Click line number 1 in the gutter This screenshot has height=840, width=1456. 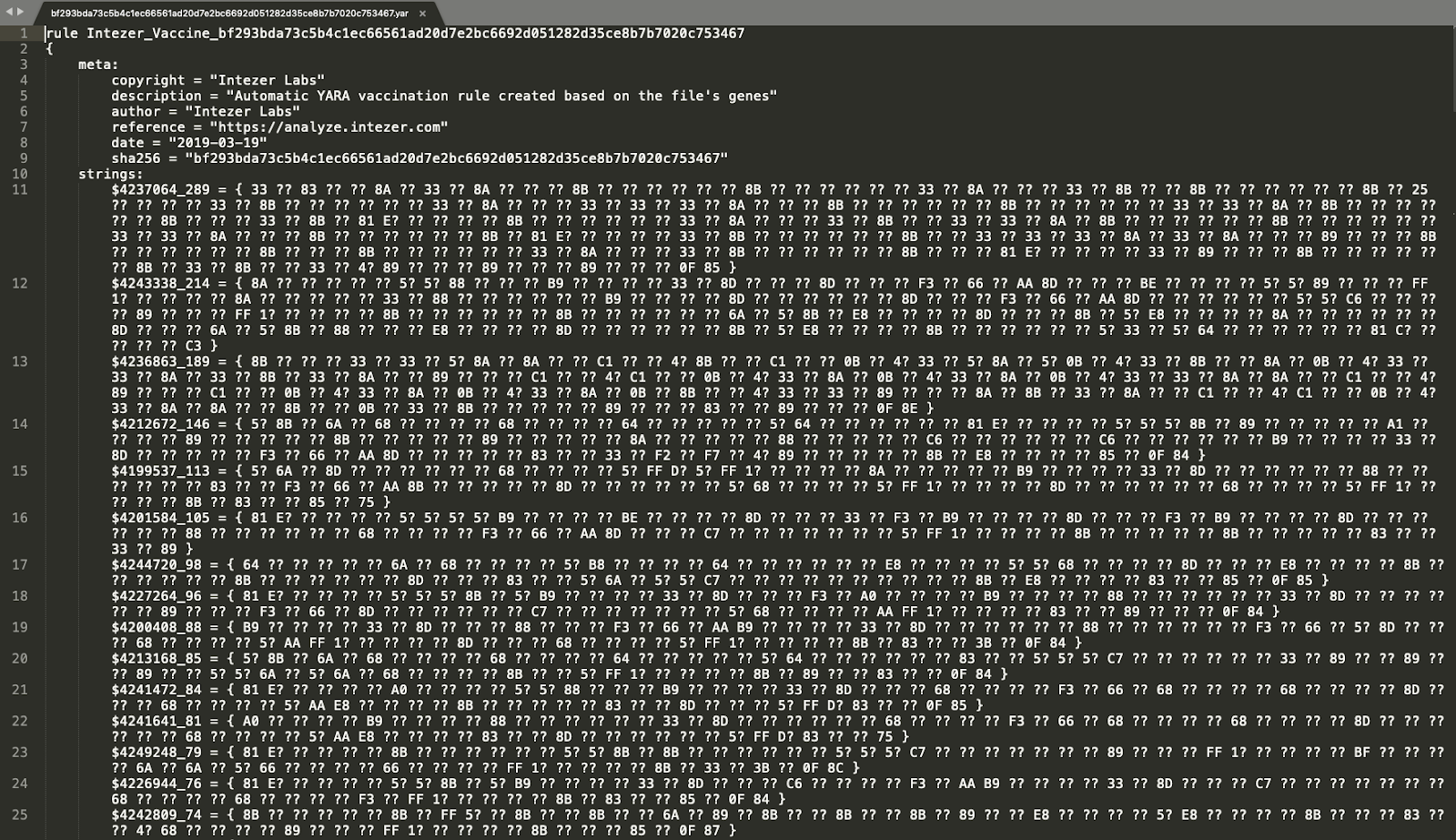tap(24, 34)
